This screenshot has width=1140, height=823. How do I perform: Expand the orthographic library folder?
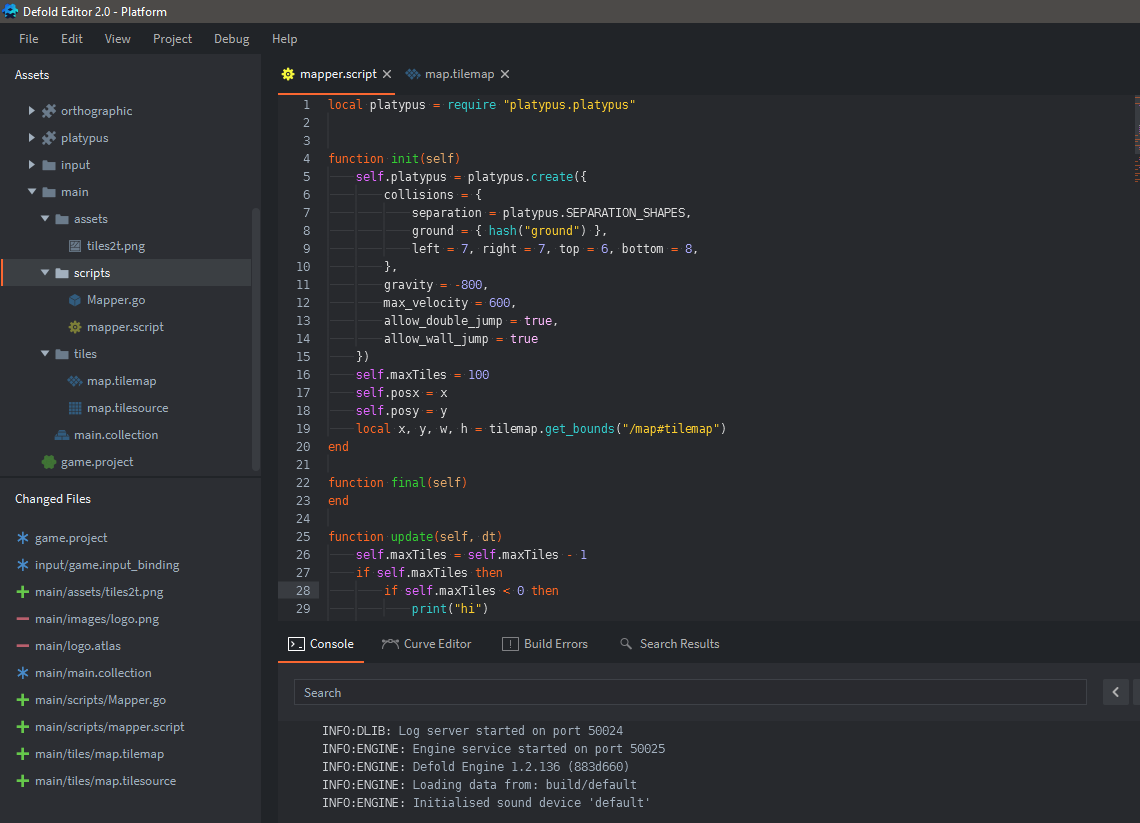[x=32, y=111]
